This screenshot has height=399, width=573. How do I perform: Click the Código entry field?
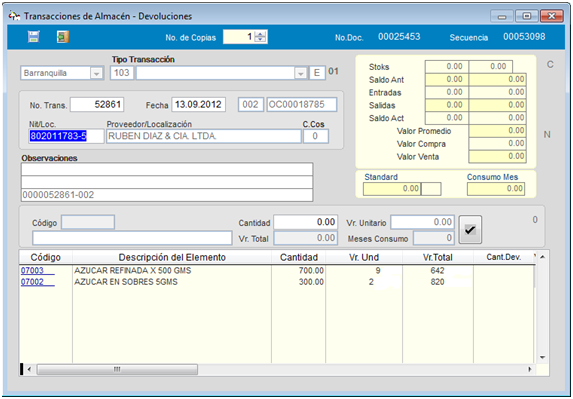[x=88, y=223]
